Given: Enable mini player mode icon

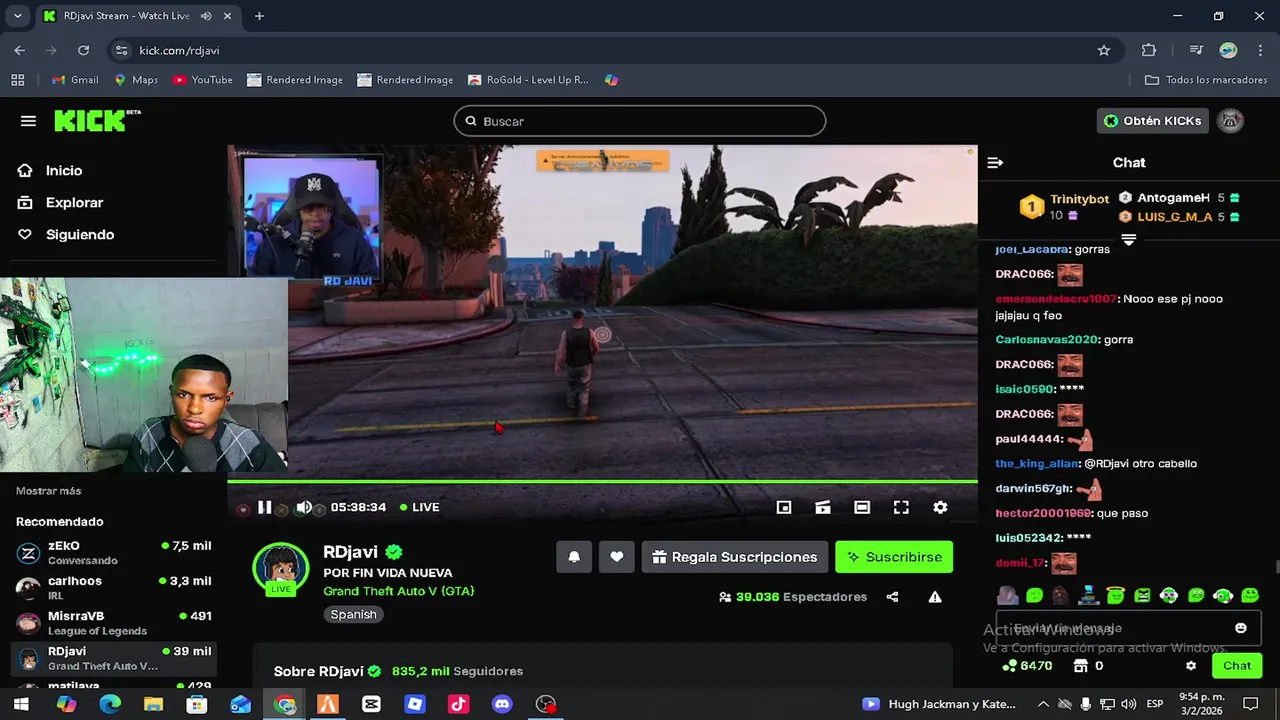Looking at the screenshot, I should (x=784, y=507).
